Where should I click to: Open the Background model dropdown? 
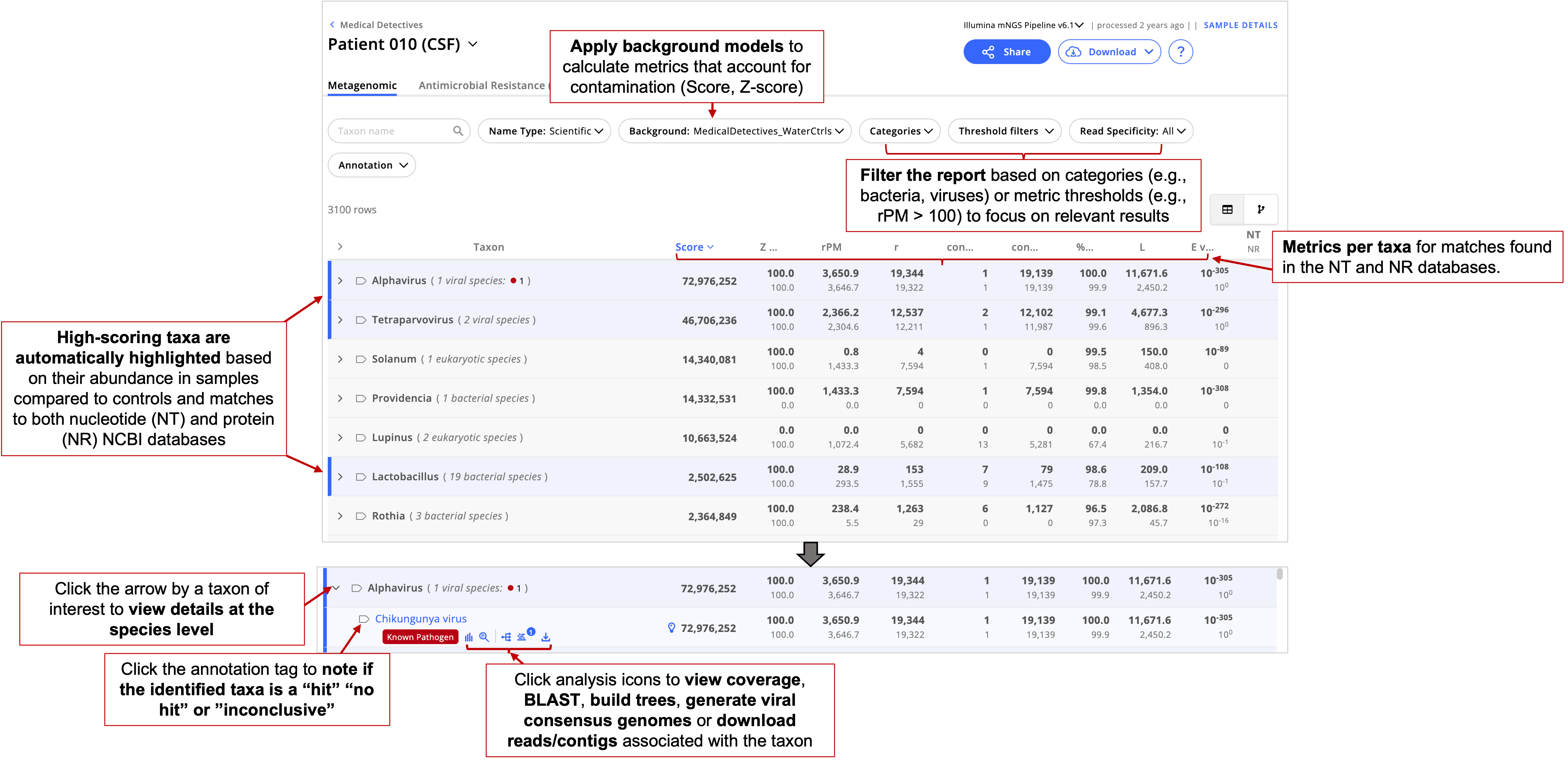(x=735, y=131)
